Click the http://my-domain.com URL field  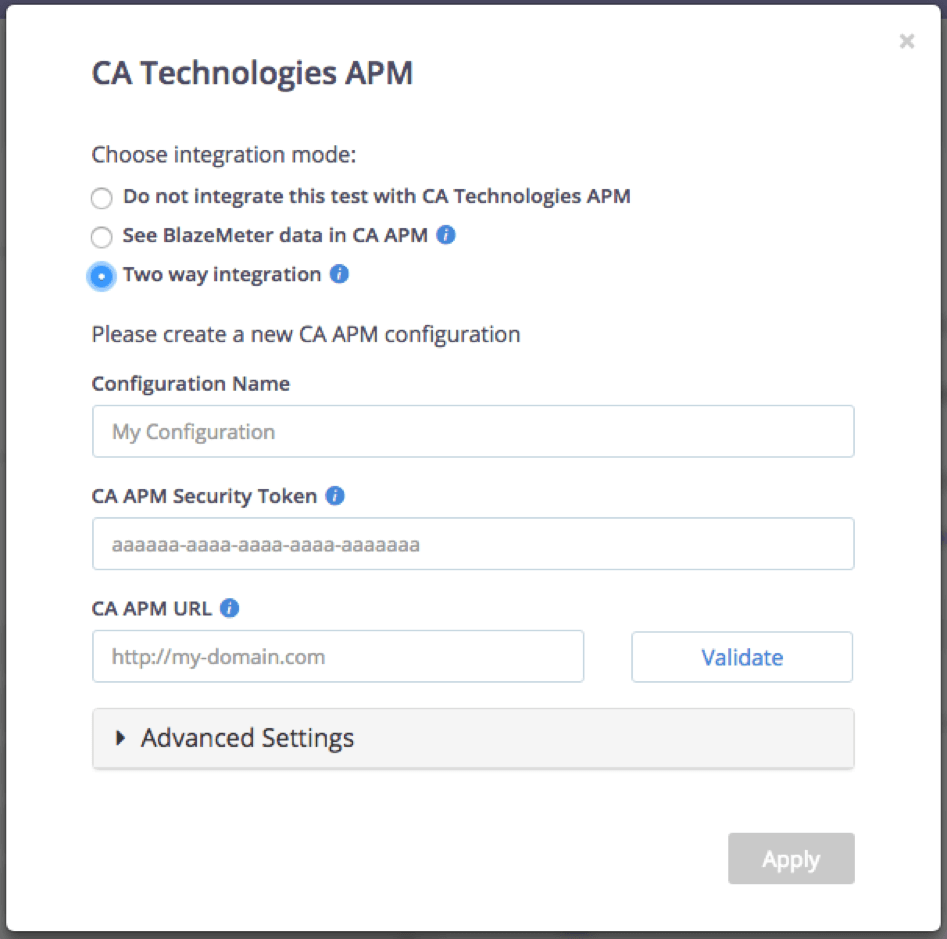point(337,657)
